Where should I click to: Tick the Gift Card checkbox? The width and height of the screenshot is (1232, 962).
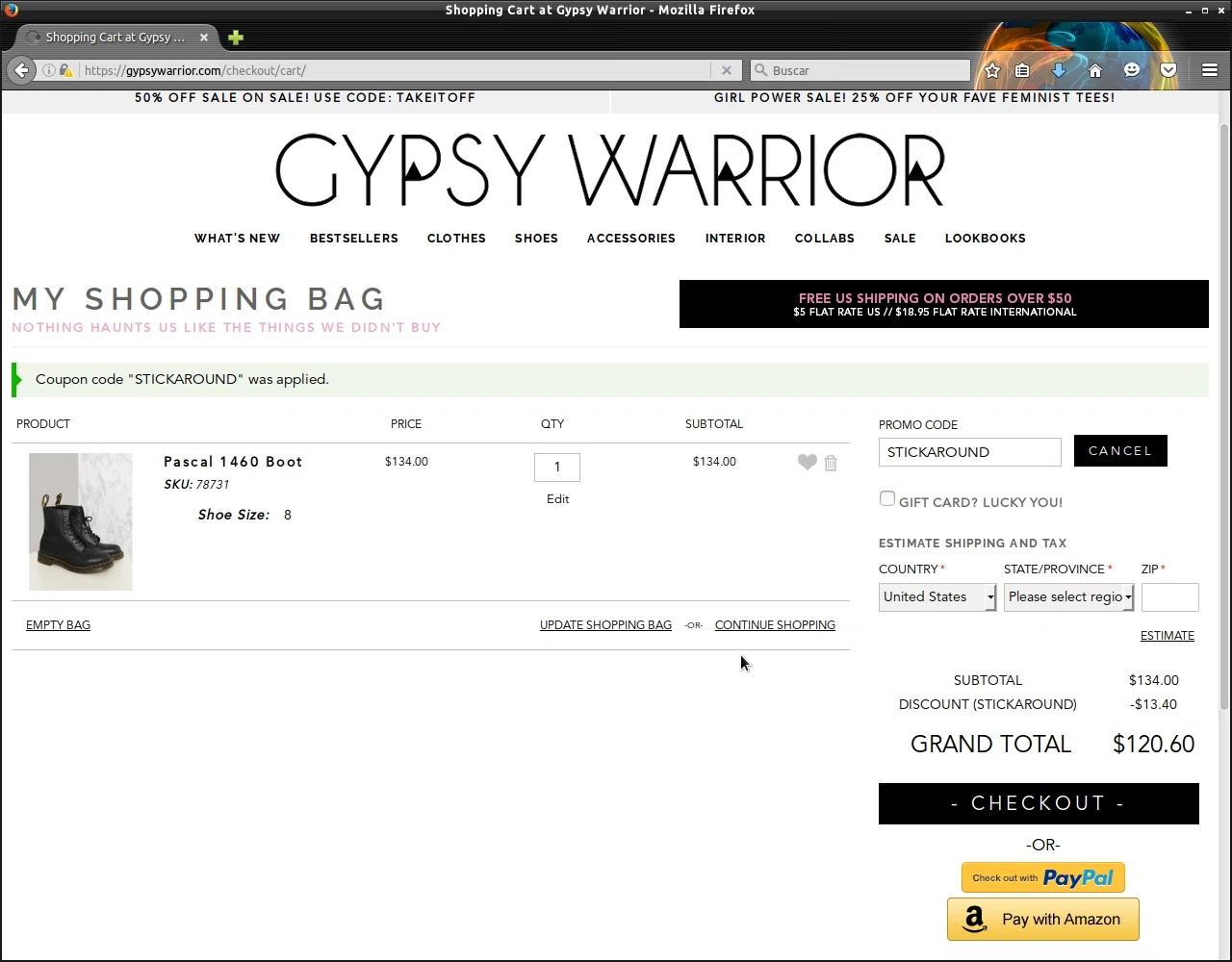(x=887, y=498)
